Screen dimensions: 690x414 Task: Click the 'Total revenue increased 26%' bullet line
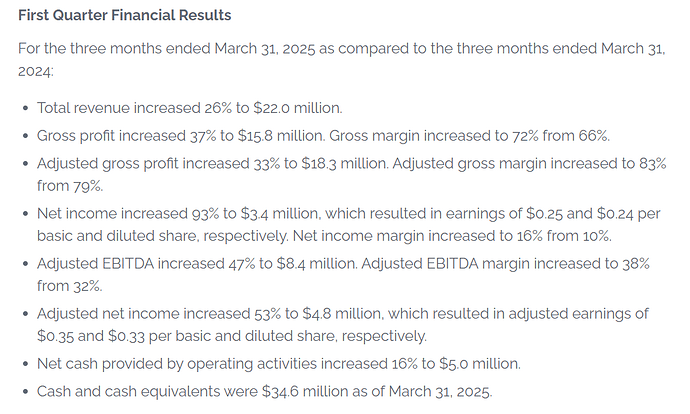click(190, 108)
